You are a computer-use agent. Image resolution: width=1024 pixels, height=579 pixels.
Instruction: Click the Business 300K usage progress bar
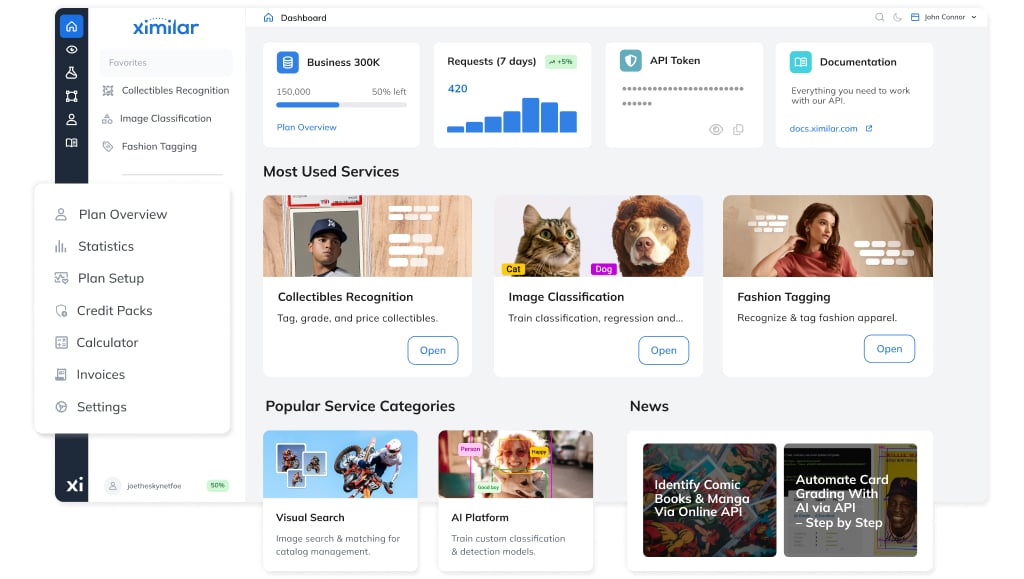click(x=341, y=104)
